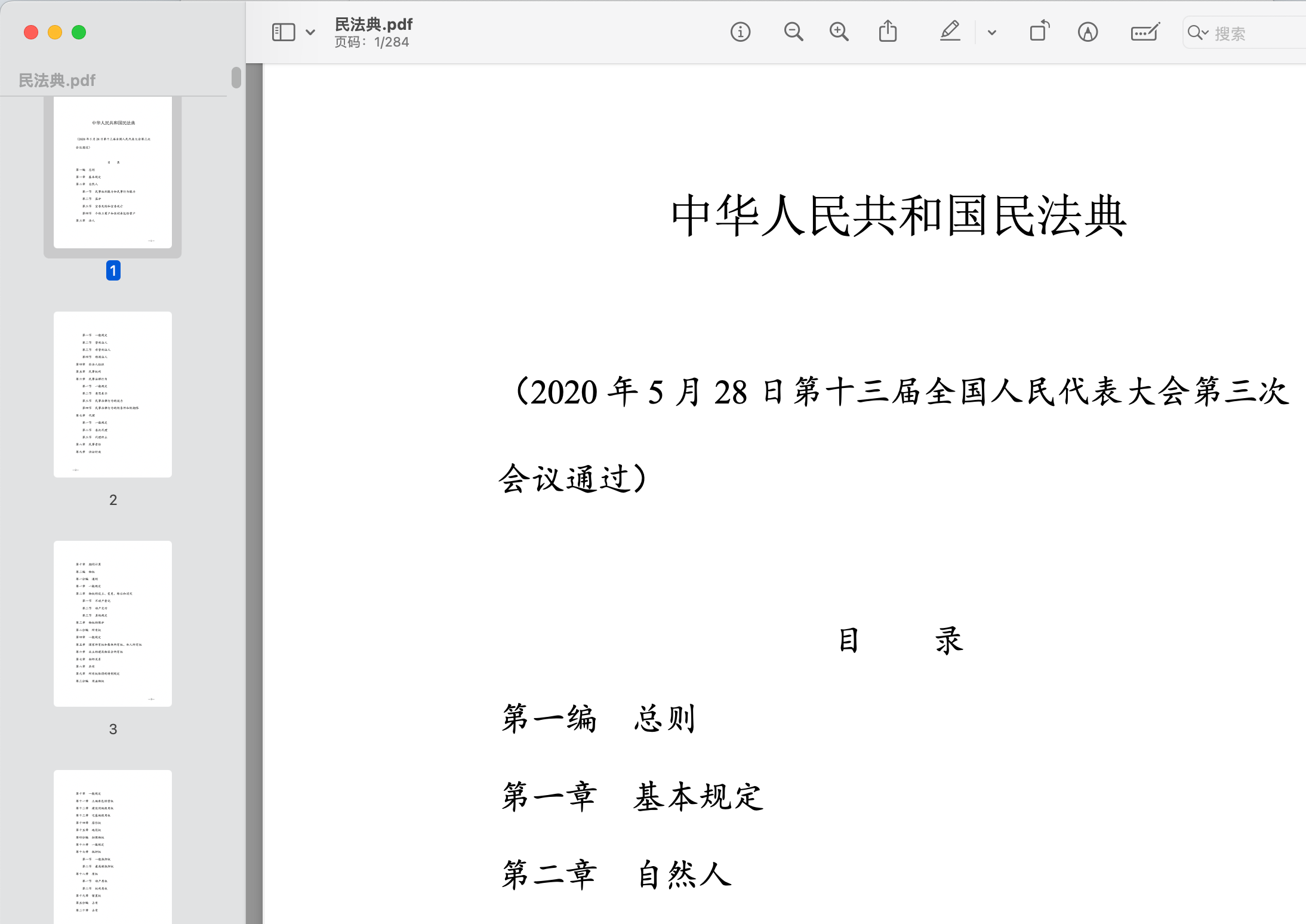
Task: Expand the sidebar view options chevron
Action: [310, 32]
